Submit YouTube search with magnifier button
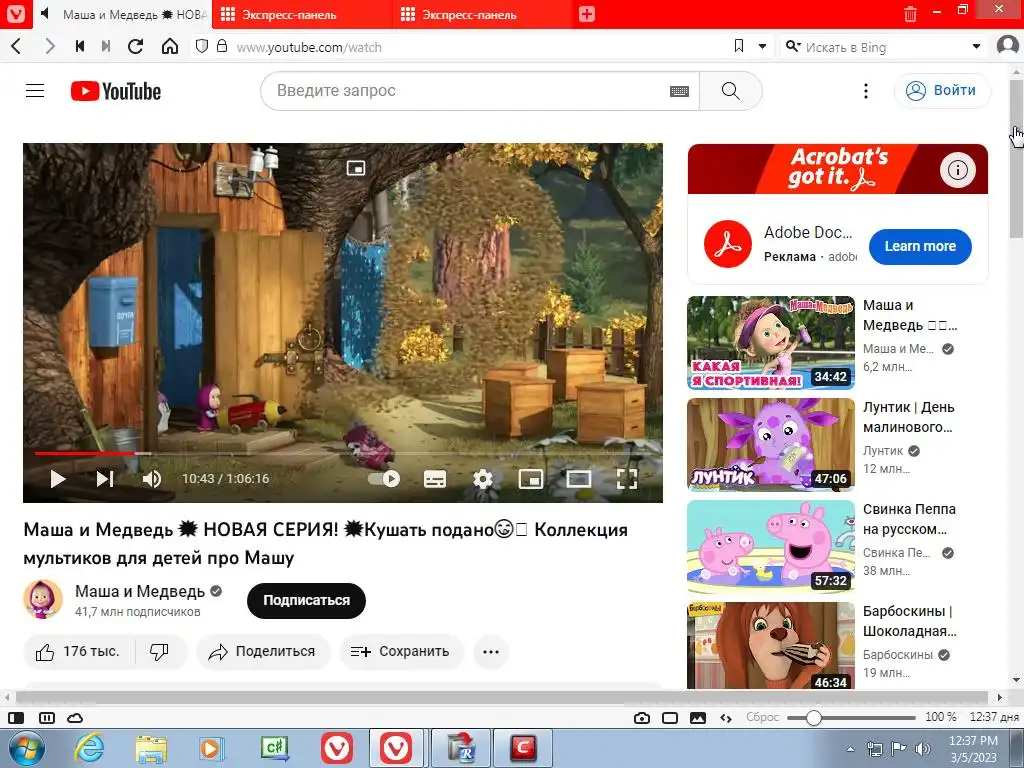This screenshot has width=1024, height=768. (x=731, y=91)
